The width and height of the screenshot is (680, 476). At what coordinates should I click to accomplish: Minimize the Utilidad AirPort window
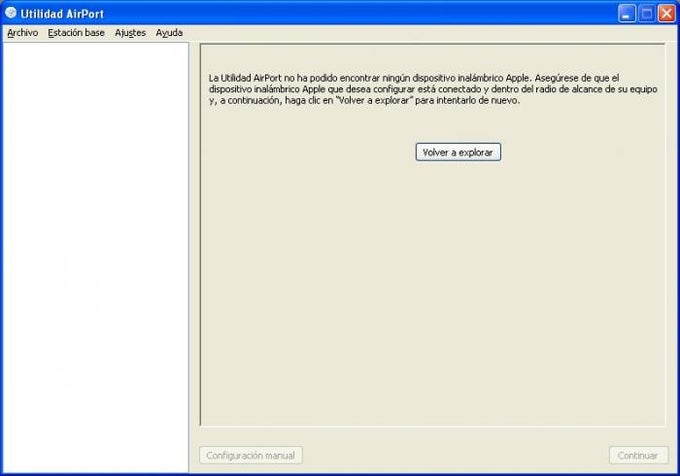coord(627,13)
